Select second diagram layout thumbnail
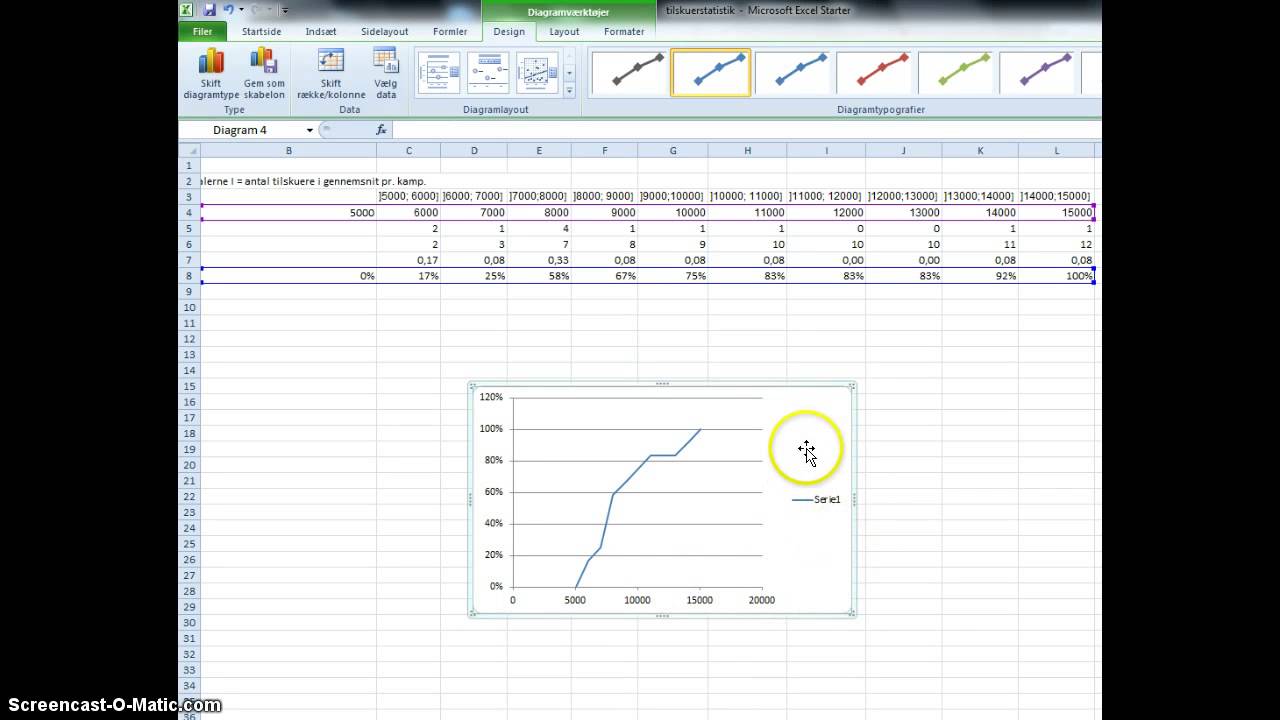Screen dimensions: 1280x720 pyautogui.click(x=488, y=73)
